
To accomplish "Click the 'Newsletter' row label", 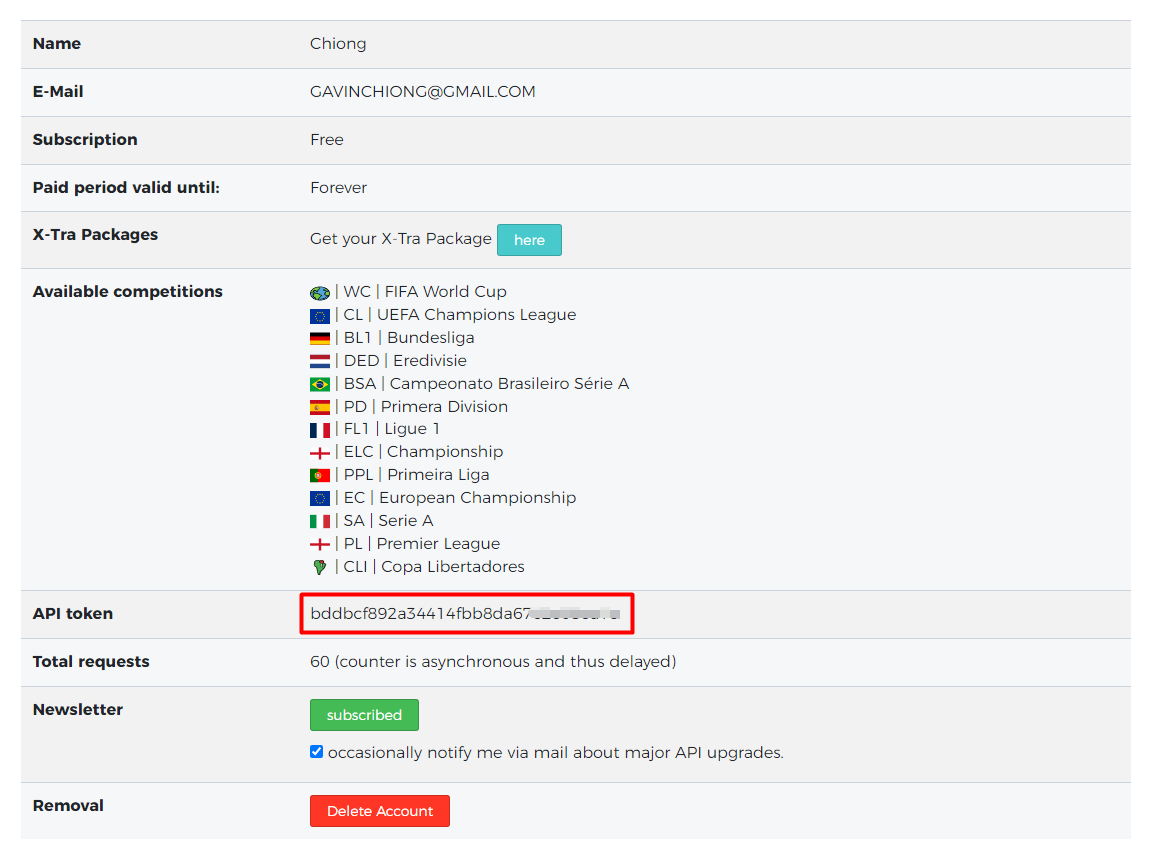I will pyautogui.click(x=78, y=710).
